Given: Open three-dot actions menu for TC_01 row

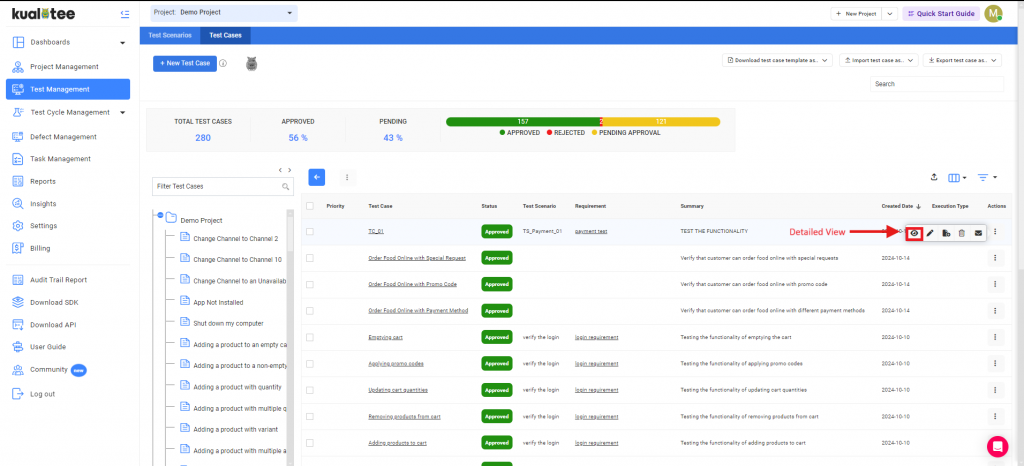Looking at the screenshot, I should click(995, 232).
